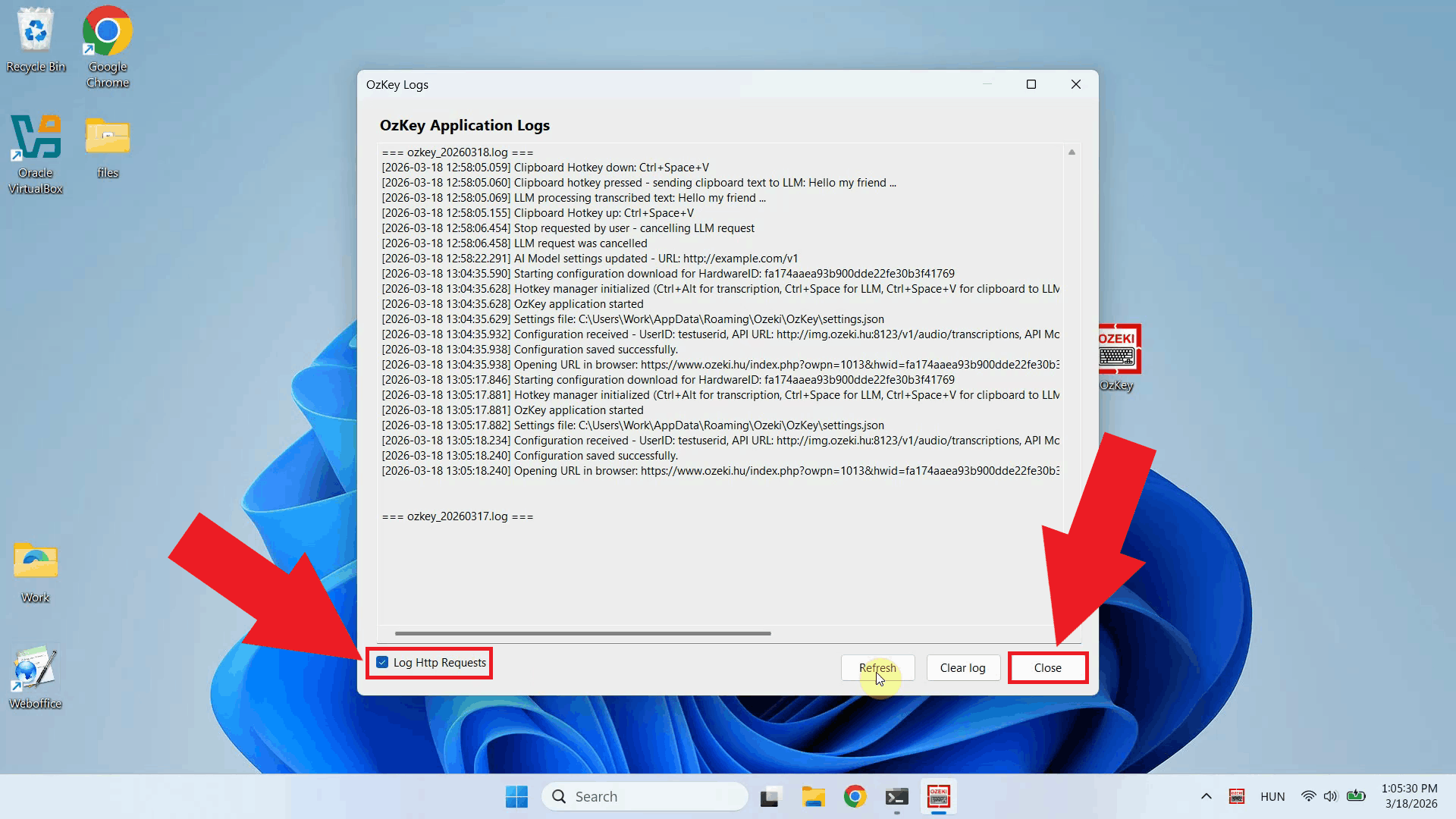
Task: Click the Windows Start button
Action: pos(516,796)
